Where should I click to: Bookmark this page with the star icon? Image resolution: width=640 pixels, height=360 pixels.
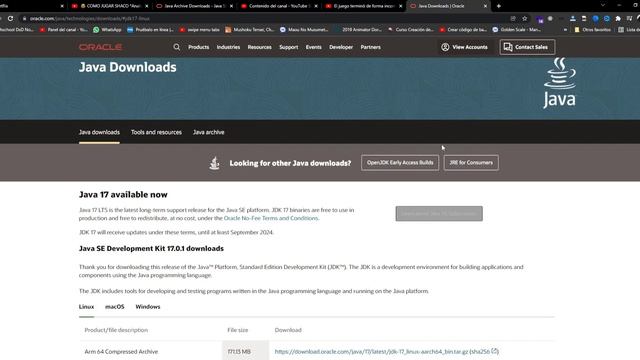click(x=524, y=18)
